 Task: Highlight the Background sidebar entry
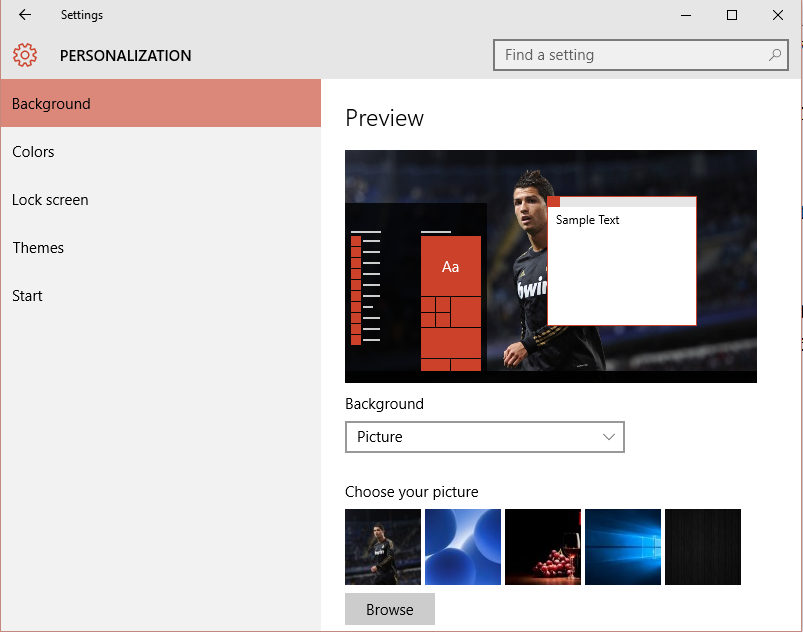click(50, 103)
